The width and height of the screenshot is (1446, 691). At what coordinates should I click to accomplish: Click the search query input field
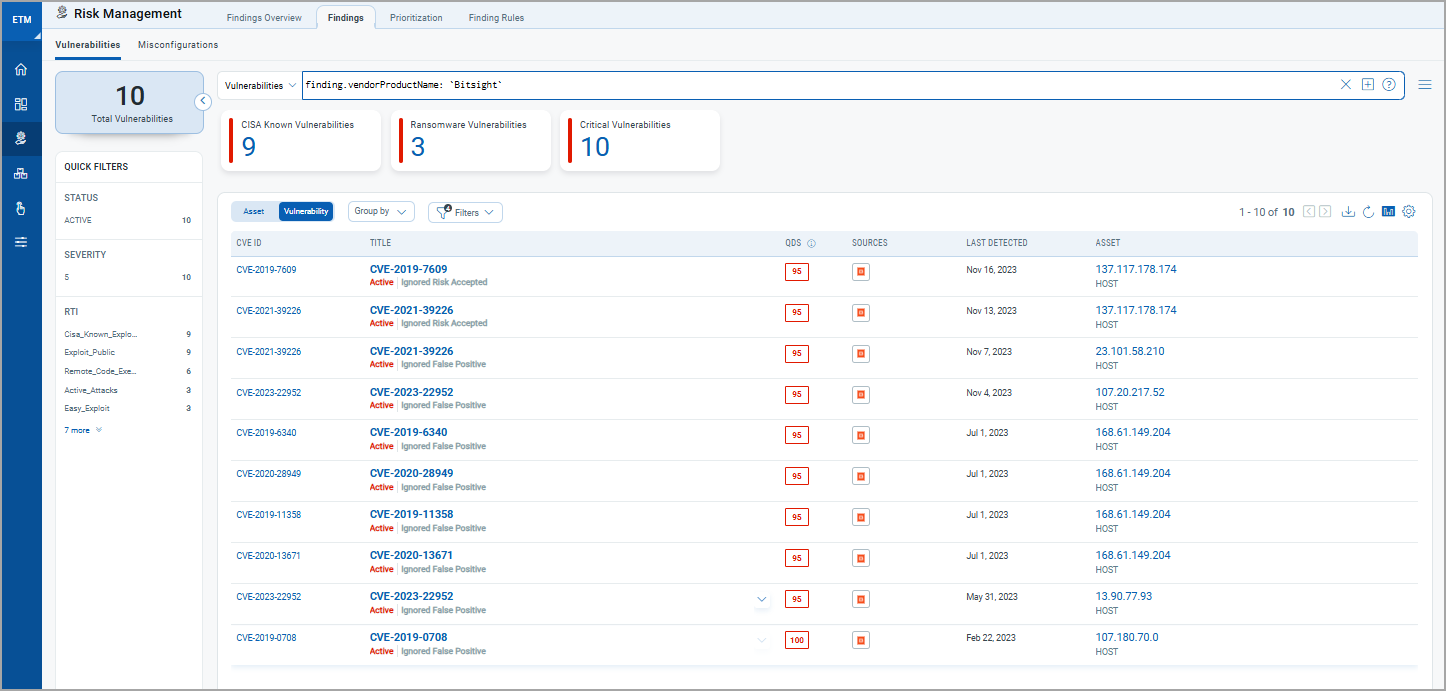800,86
